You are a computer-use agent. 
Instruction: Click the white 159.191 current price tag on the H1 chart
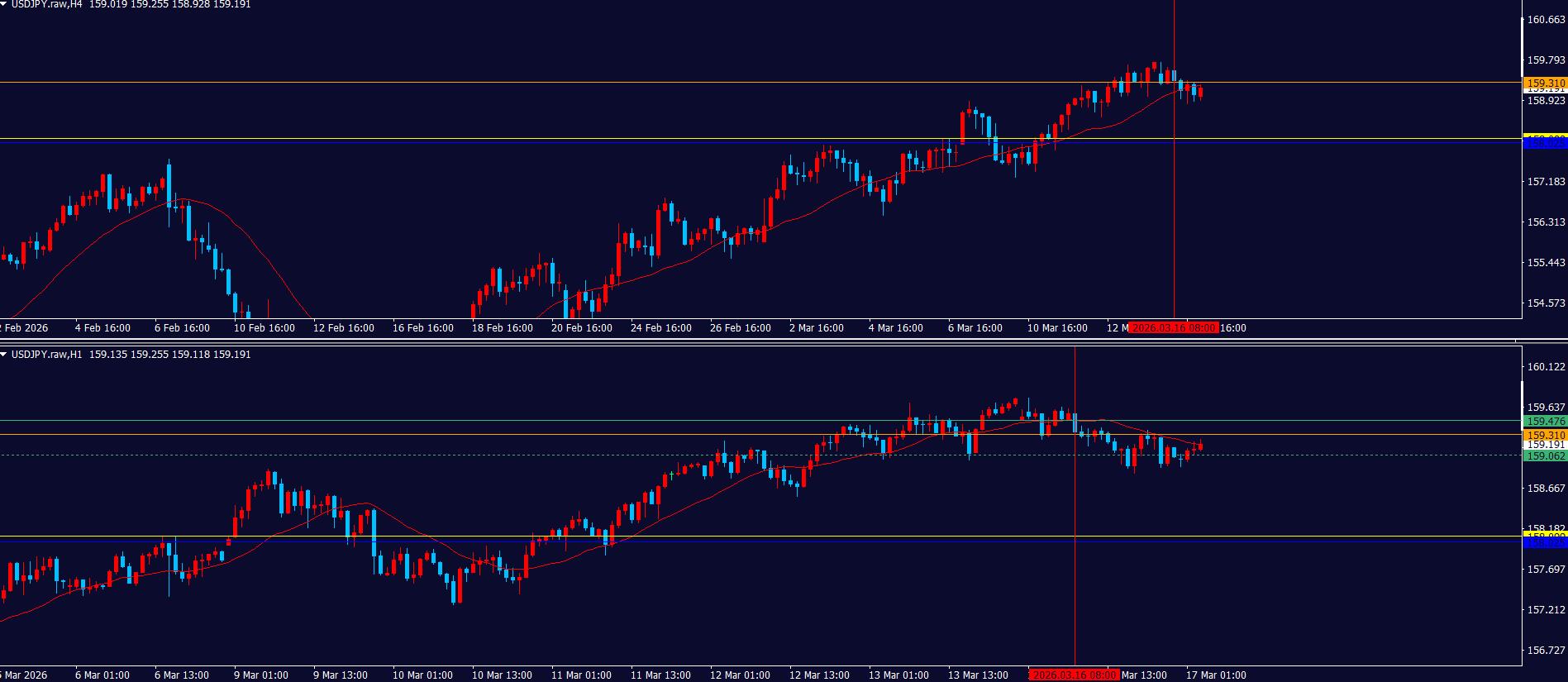pyautogui.click(x=1545, y=446)
